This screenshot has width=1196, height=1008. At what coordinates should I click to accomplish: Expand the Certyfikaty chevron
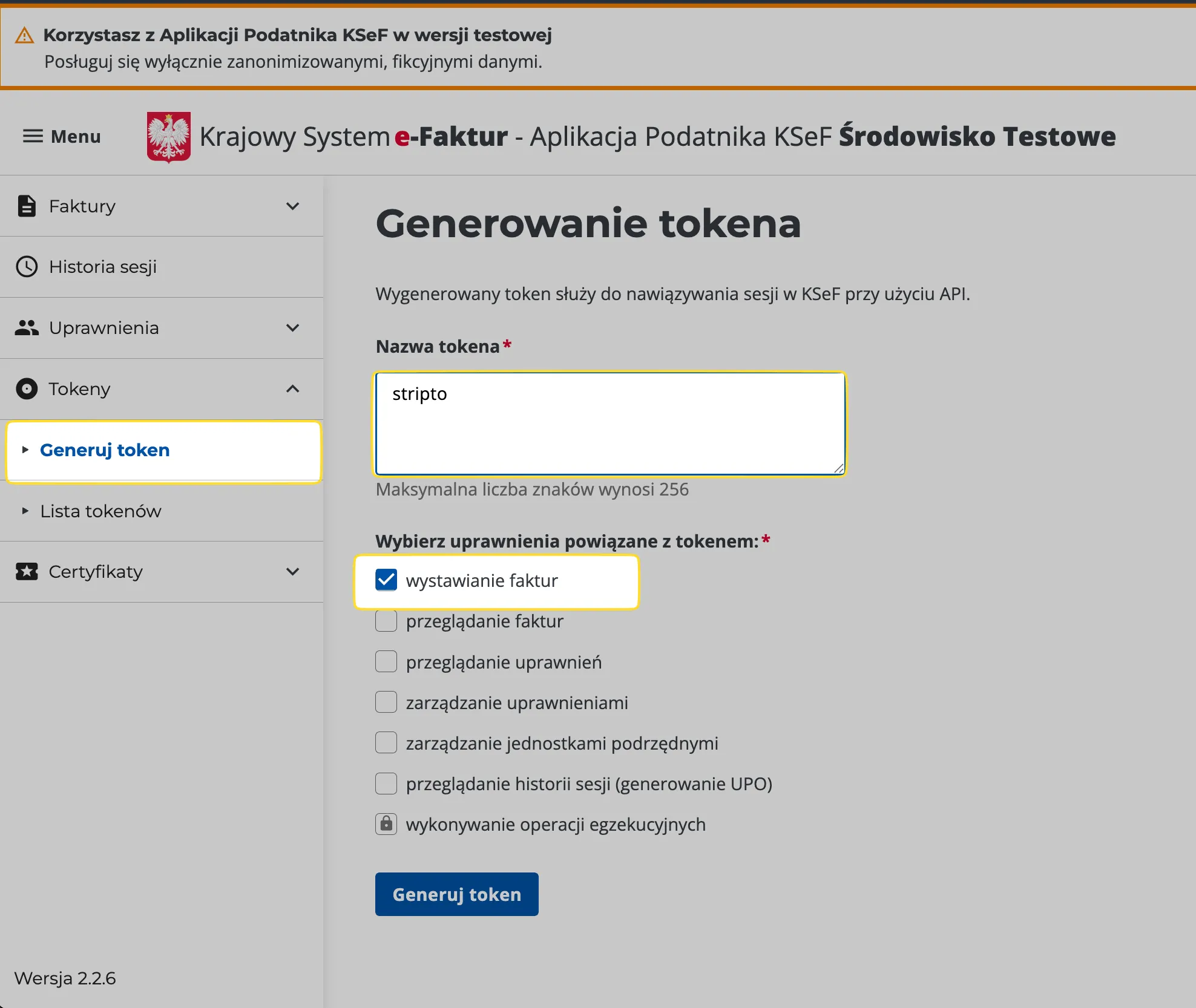293,572
